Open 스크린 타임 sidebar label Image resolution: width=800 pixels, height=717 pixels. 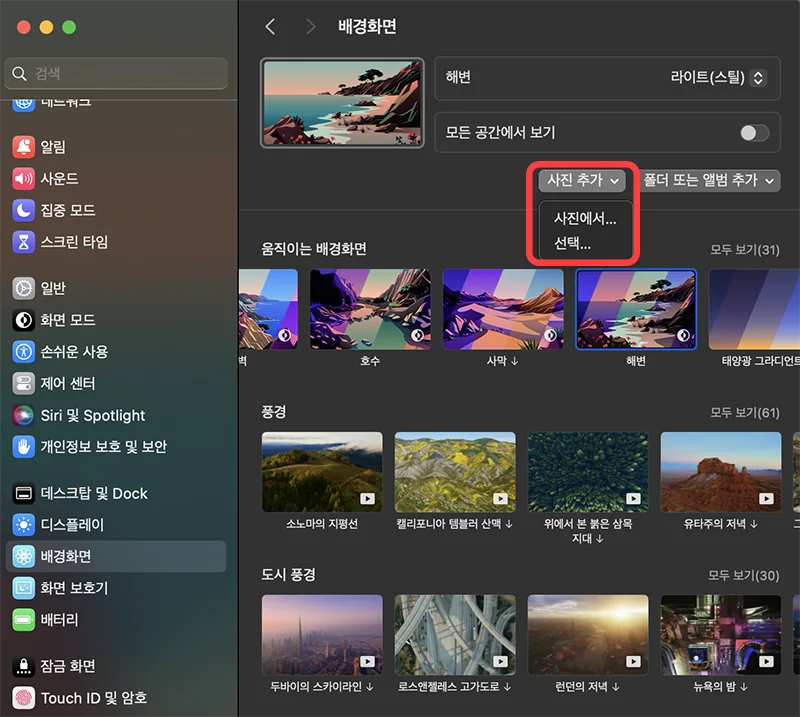coord(74,242)
